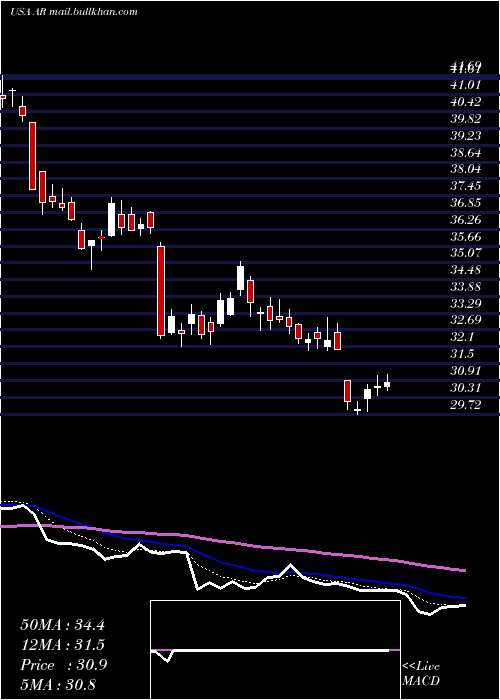Select the 32.69 price level label
500x700 pixels.
[x=465, y=320]
